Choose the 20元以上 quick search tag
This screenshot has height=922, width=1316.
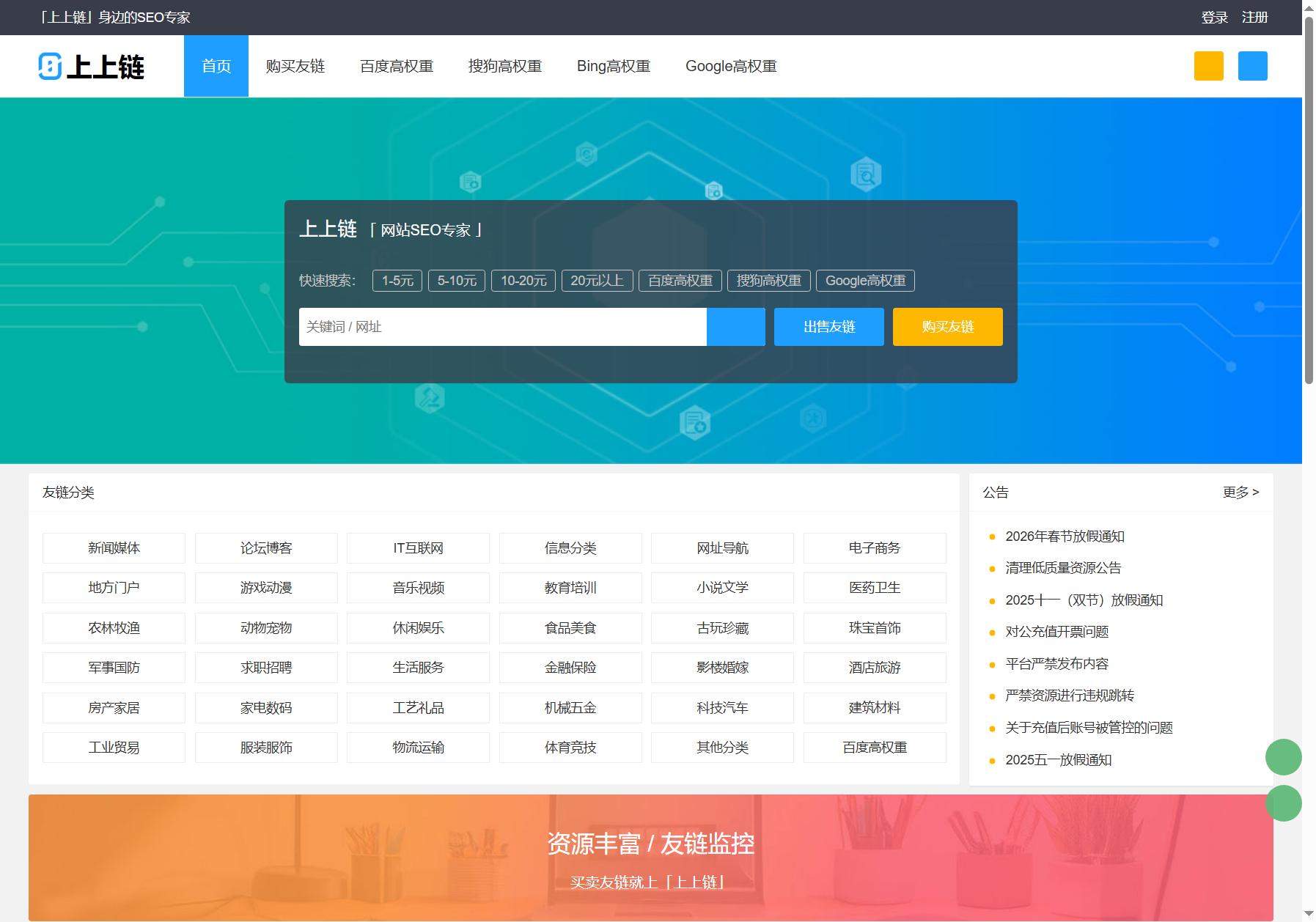598,281
